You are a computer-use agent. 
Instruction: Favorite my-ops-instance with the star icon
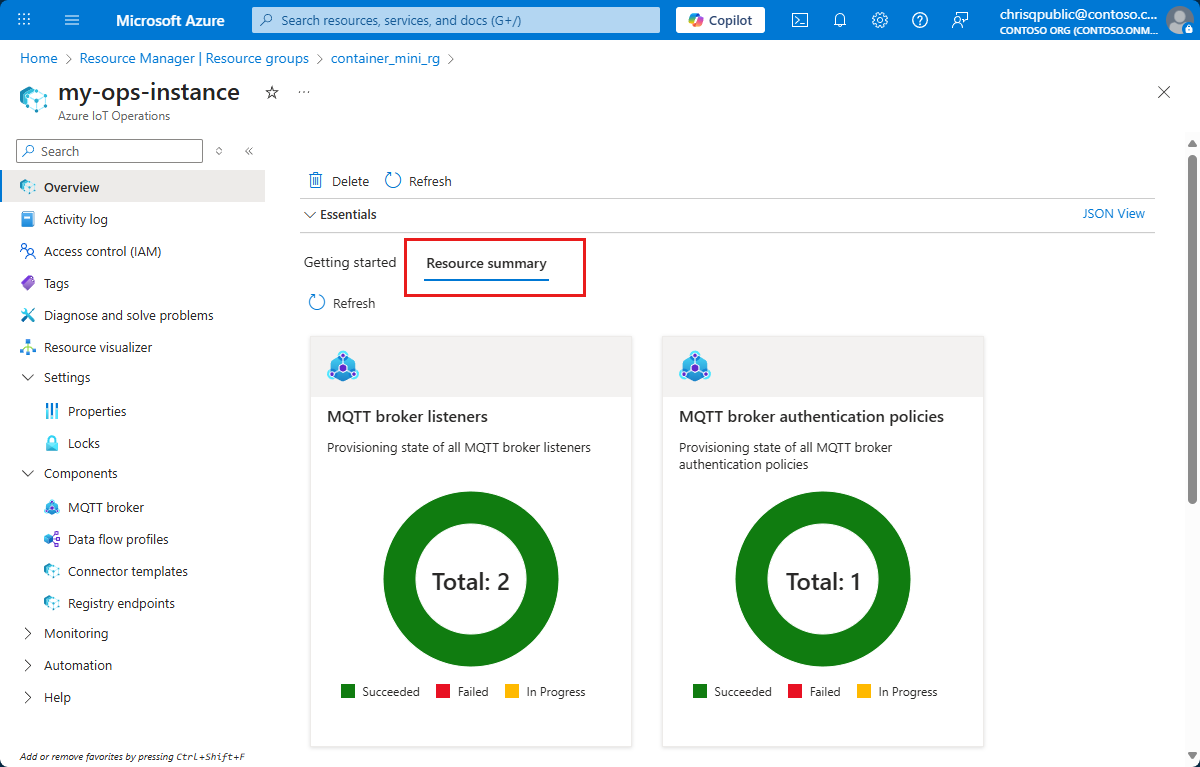272,92
